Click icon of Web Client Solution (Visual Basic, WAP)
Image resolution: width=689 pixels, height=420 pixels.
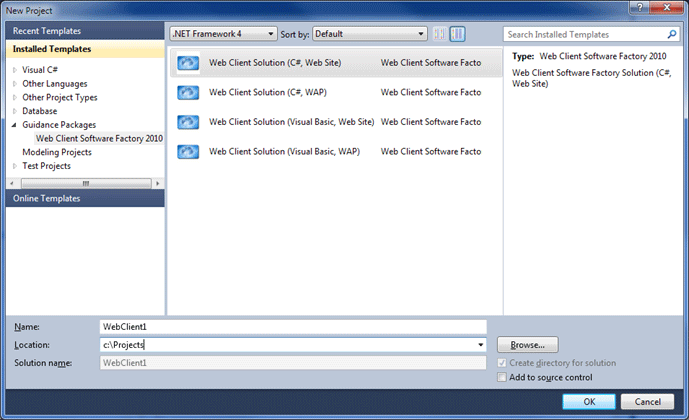click(188, 152)
